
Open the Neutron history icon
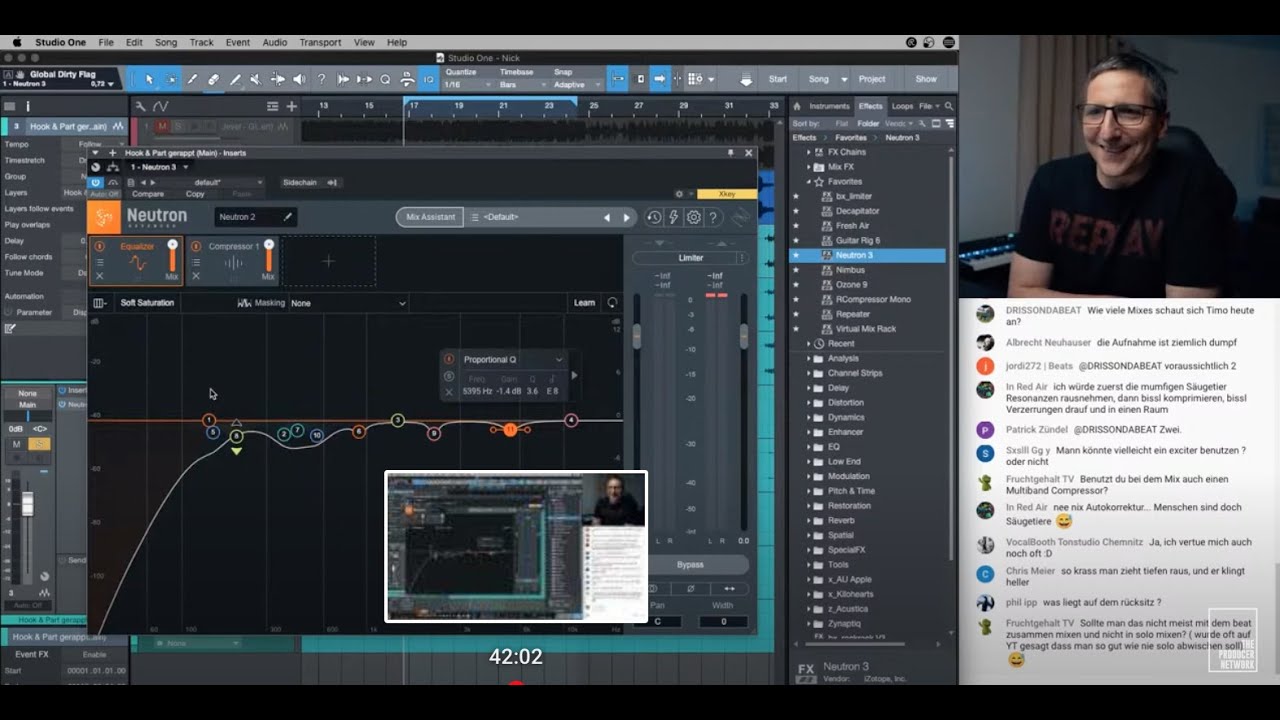point(654,217)
